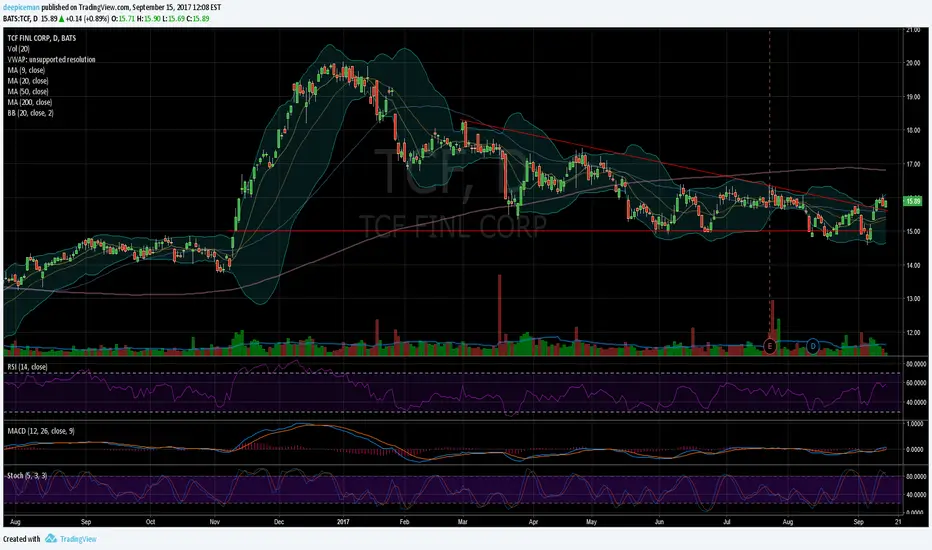
Task: Click the 21 date label on time axis
Action: point(898,522)
